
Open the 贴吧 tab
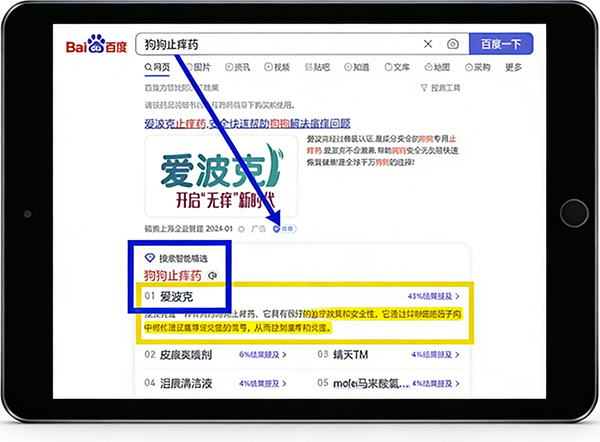click(x=320, y=69)
